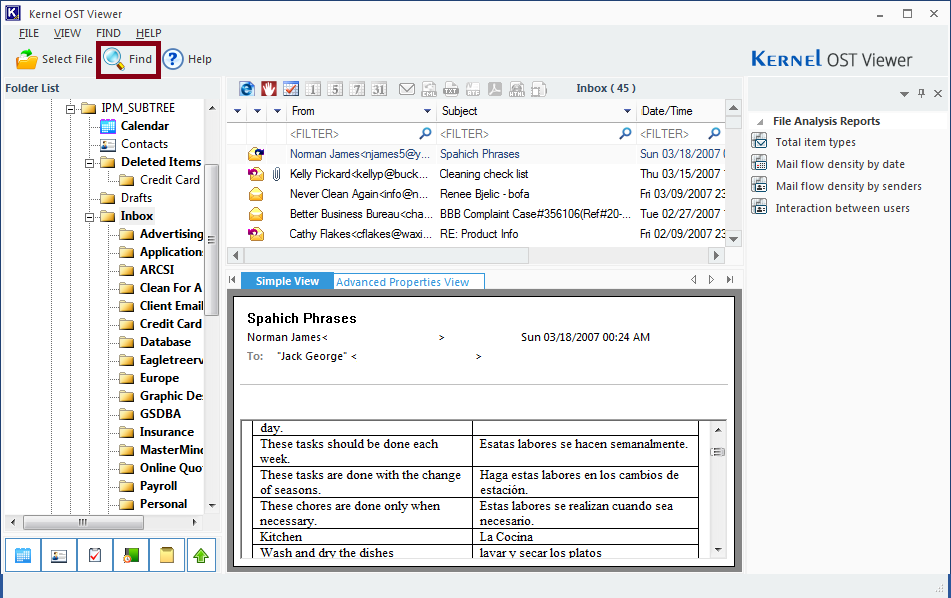Open contacts view from bottom-left icon bar
The height and width of the screenshot is (598, 951).
coord(59,555)
